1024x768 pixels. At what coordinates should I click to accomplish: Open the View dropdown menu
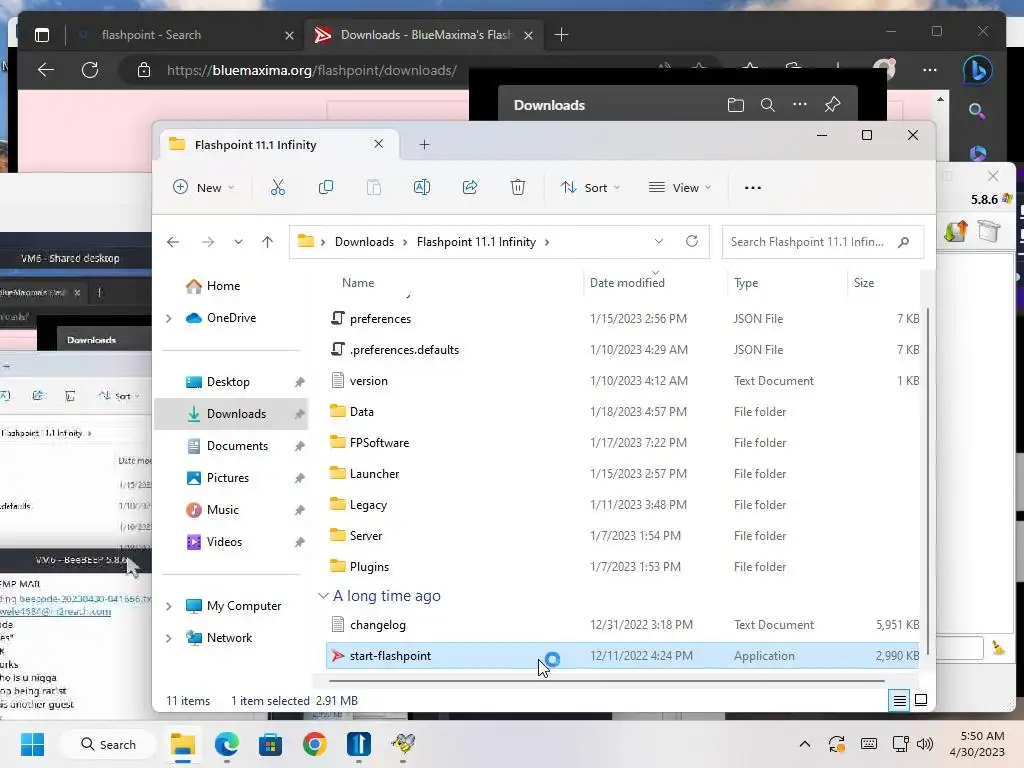click(680, 187)
